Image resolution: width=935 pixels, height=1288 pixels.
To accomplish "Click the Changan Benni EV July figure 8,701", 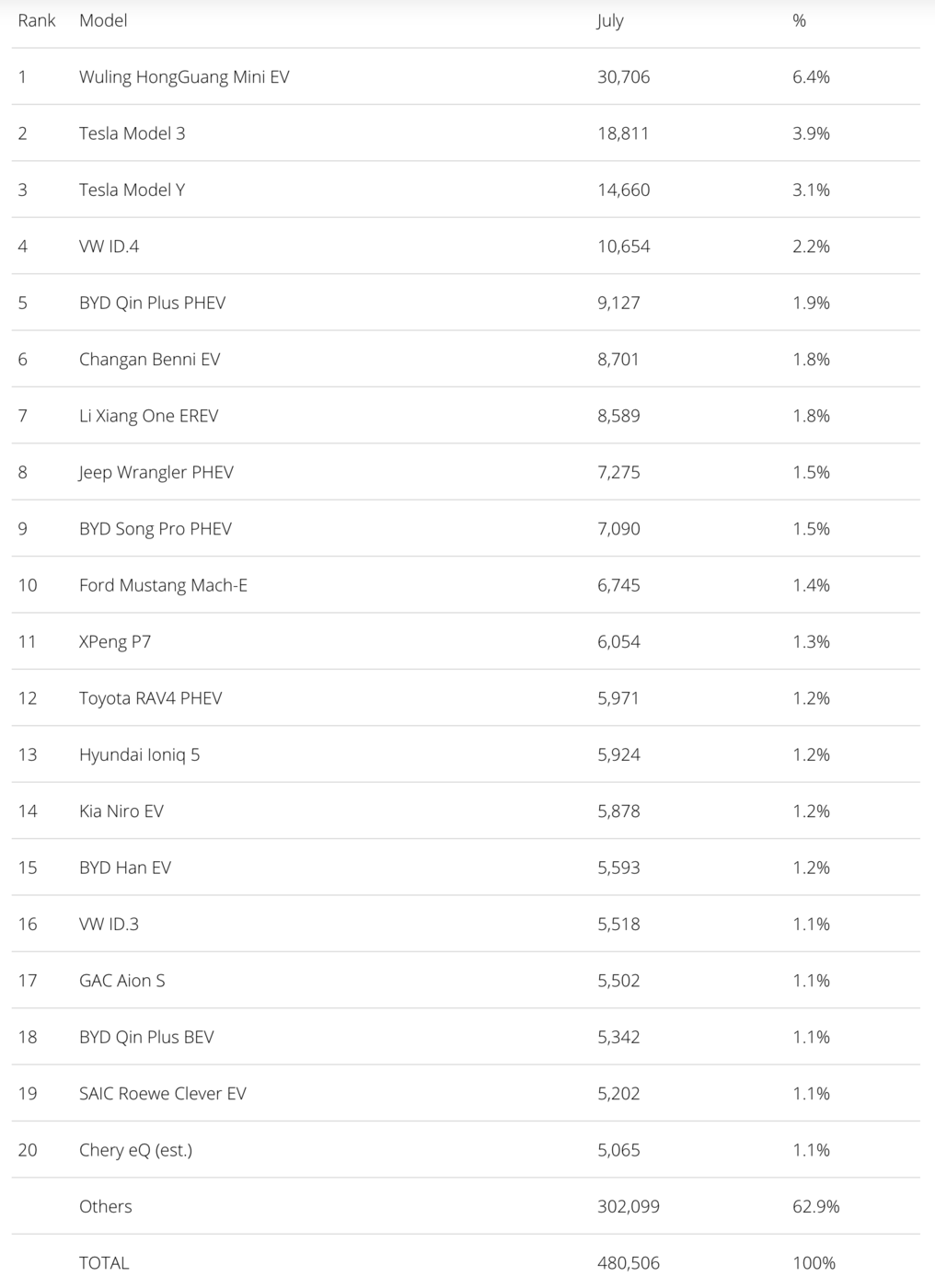I will pos(618,360).
